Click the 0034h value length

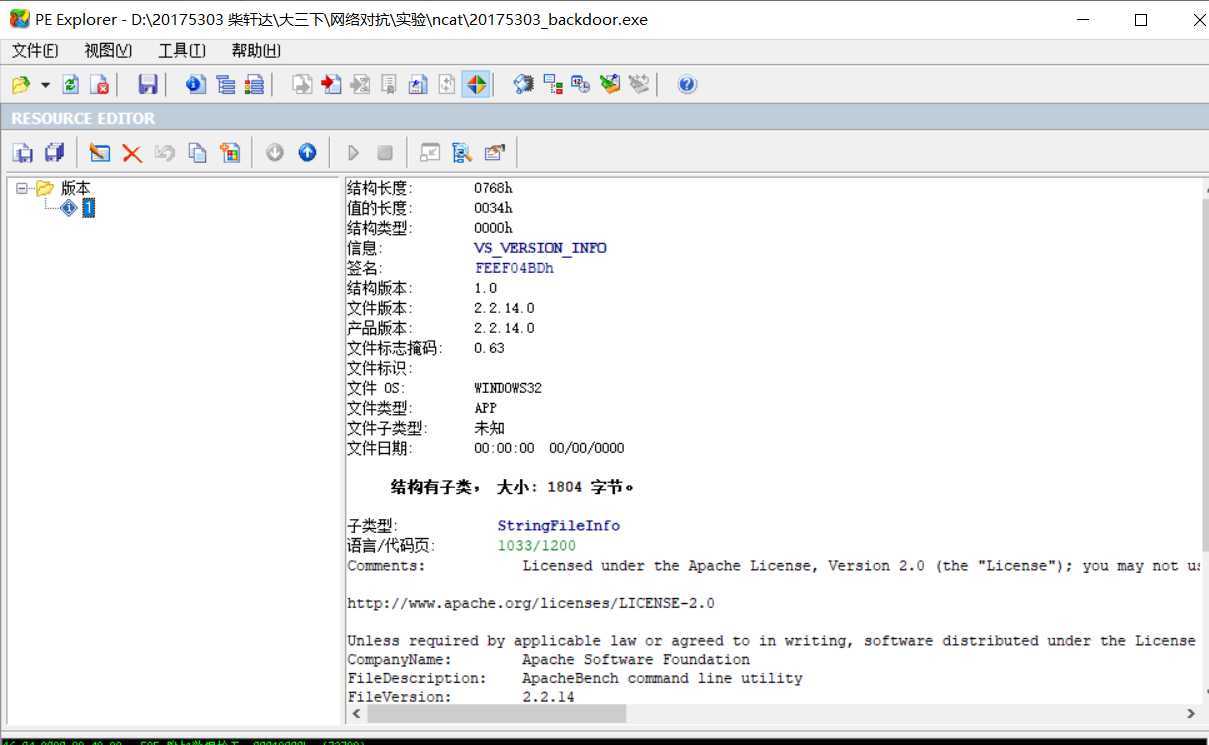[493, 208]
